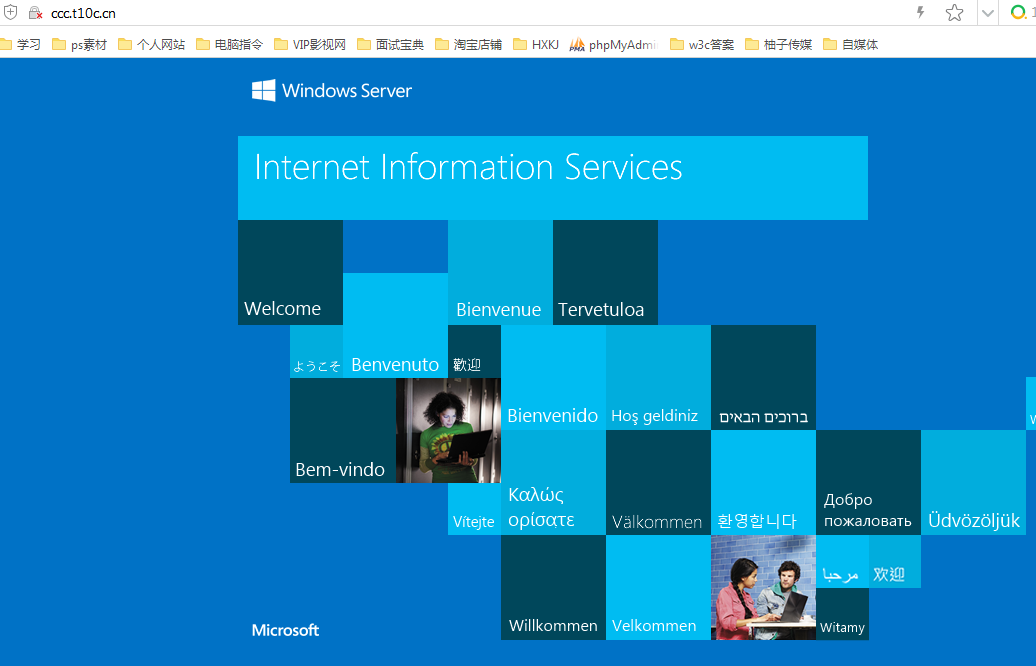Click the Bienvenue tile
Screen dimensions: 1036x666
pyautogui.click(x=500, y=272)
